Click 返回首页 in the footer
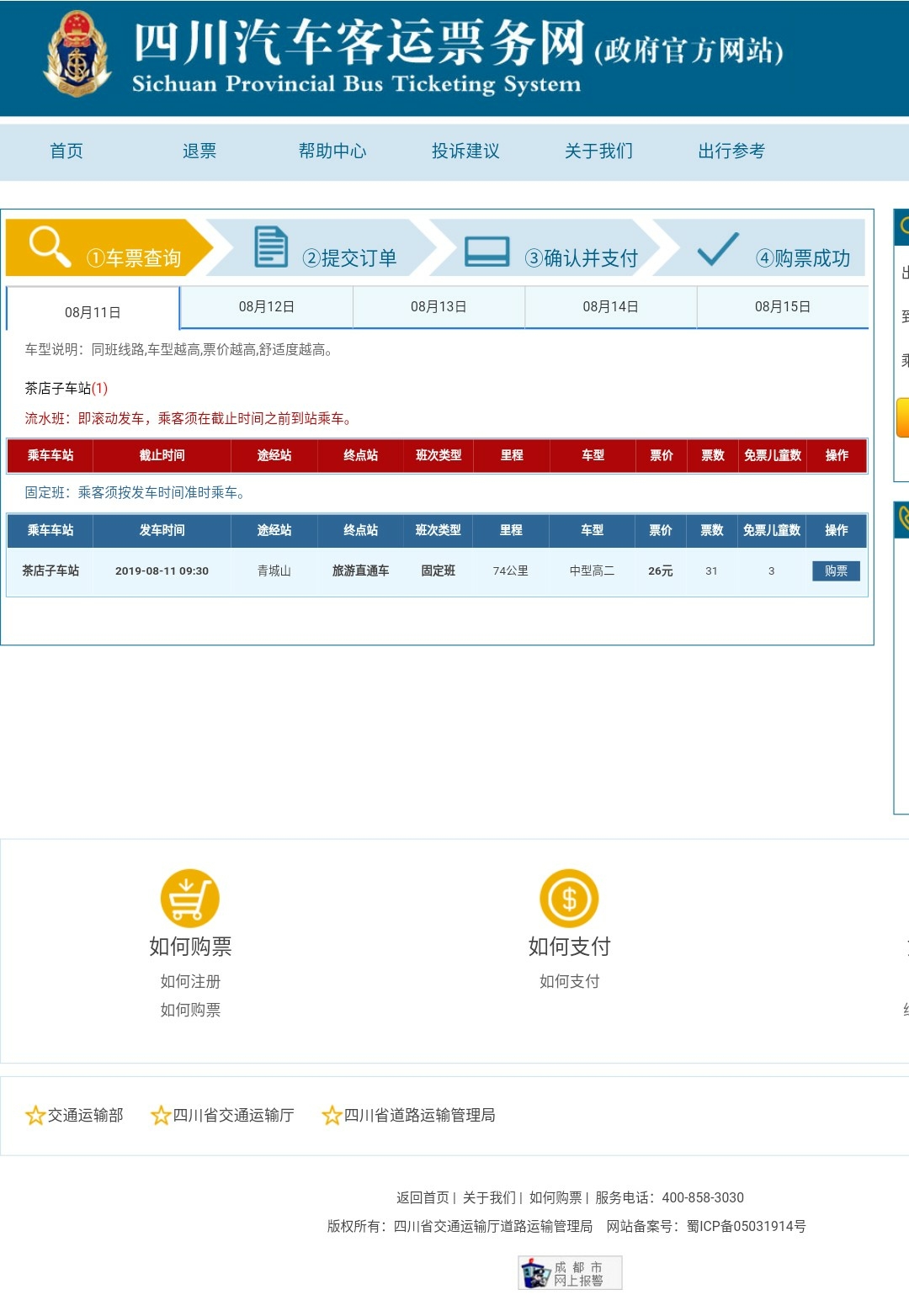 click(x=423, y=1197)
